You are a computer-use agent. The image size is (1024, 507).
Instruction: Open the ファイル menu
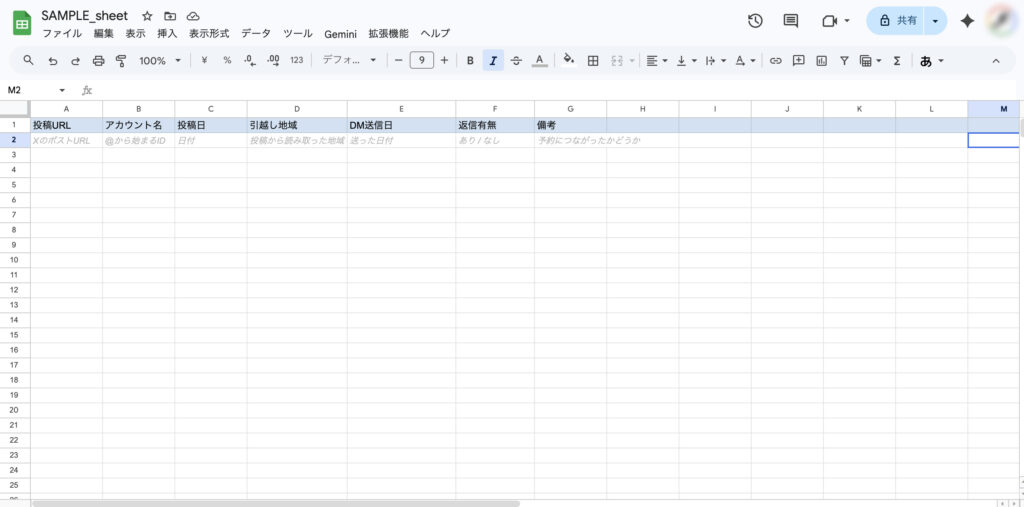[62, 34]
